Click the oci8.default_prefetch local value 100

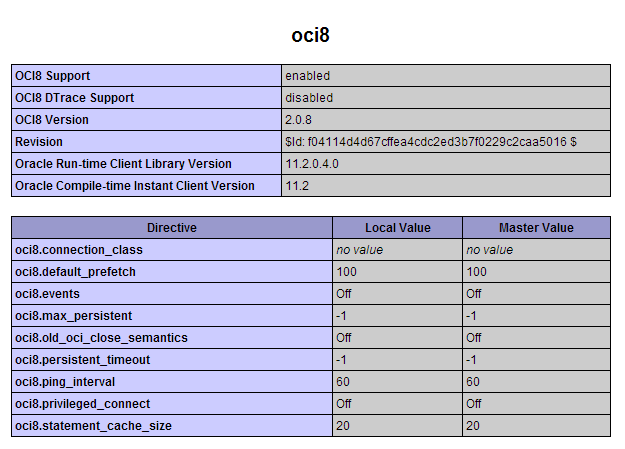coord(346,272)
